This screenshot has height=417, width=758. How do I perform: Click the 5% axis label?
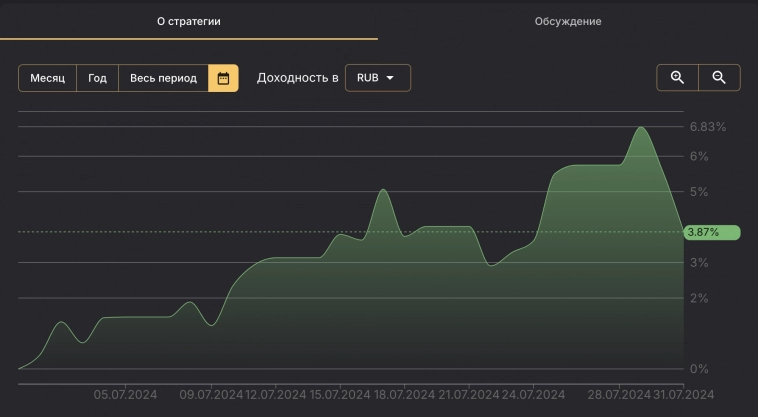699,192
